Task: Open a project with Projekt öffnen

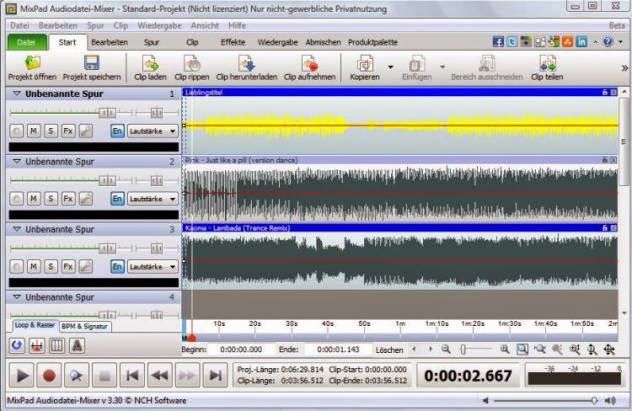Action: (32, 68)
